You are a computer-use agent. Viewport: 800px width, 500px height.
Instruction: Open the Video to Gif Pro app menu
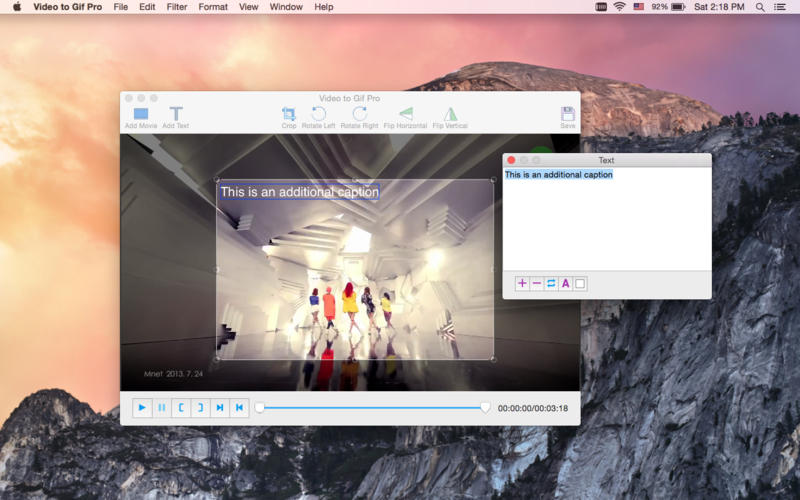(67, 7)
